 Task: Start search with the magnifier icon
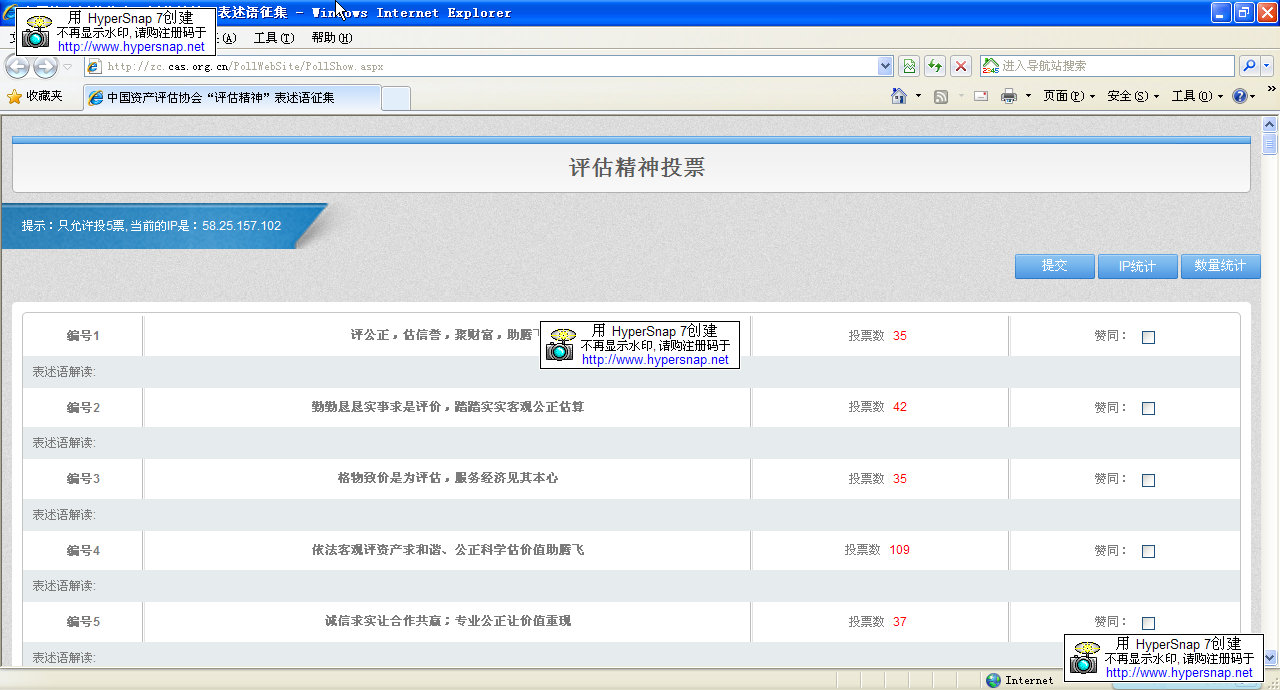[x=1249, y=66]
